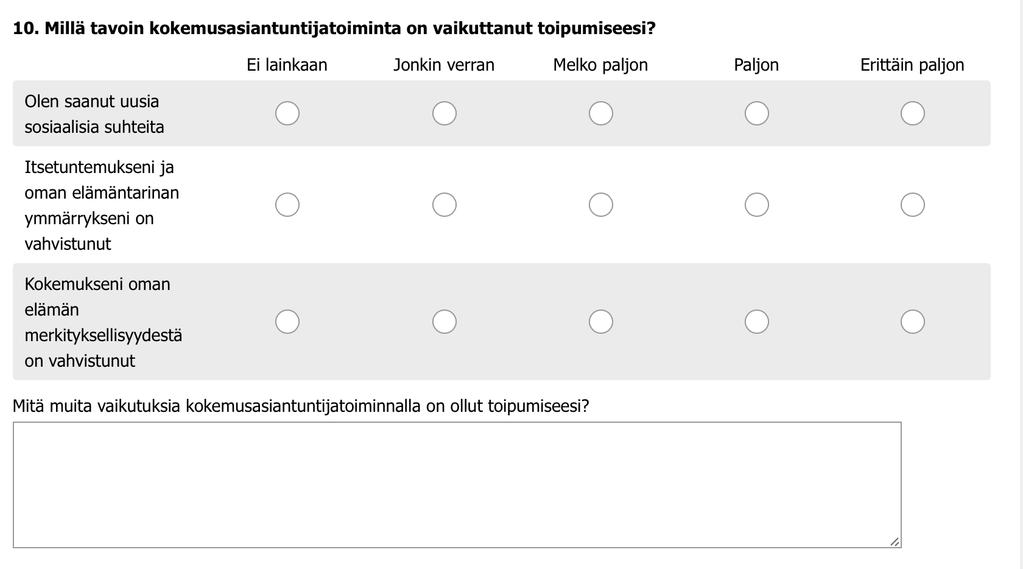
Task: Click the 'Mitä muita vaikutuksia' text area
Action: (457, 485)
